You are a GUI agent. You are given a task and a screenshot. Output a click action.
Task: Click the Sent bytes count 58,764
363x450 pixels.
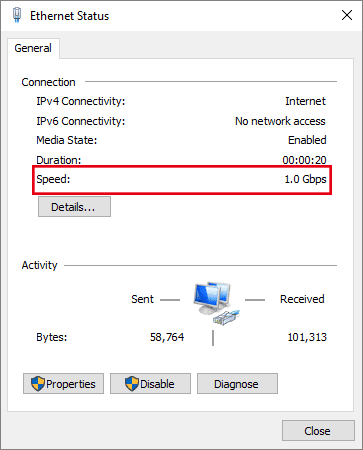point(167,337)
